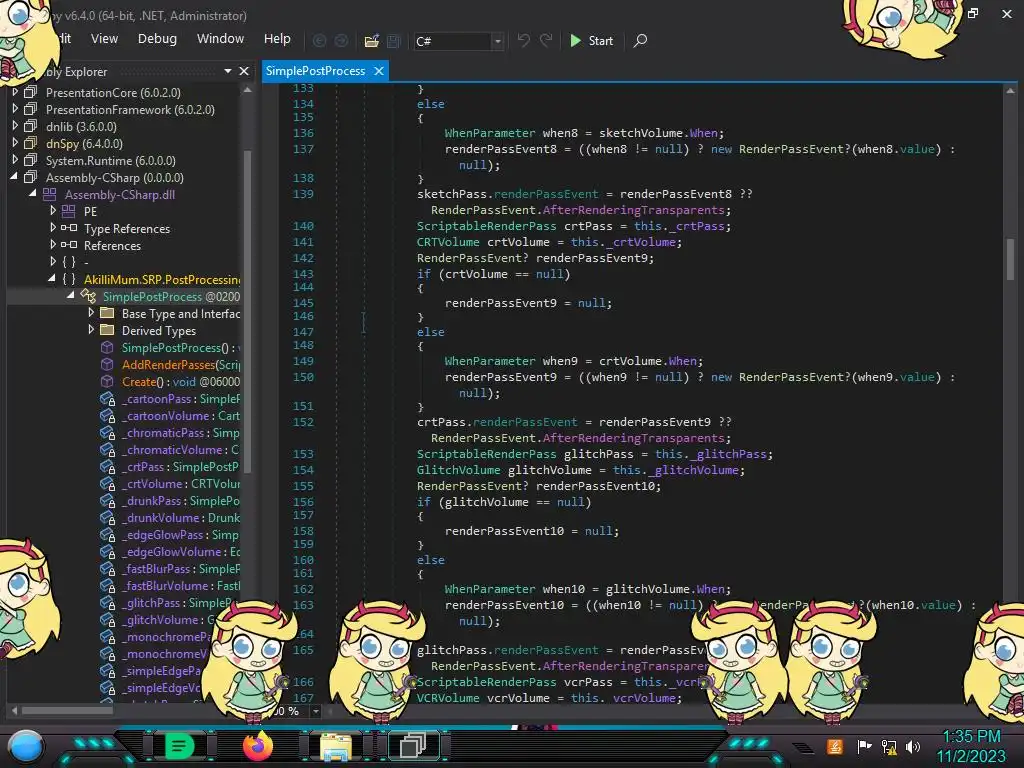Open the Window menu
The image size is (1024, 768).
click(220, 39)
